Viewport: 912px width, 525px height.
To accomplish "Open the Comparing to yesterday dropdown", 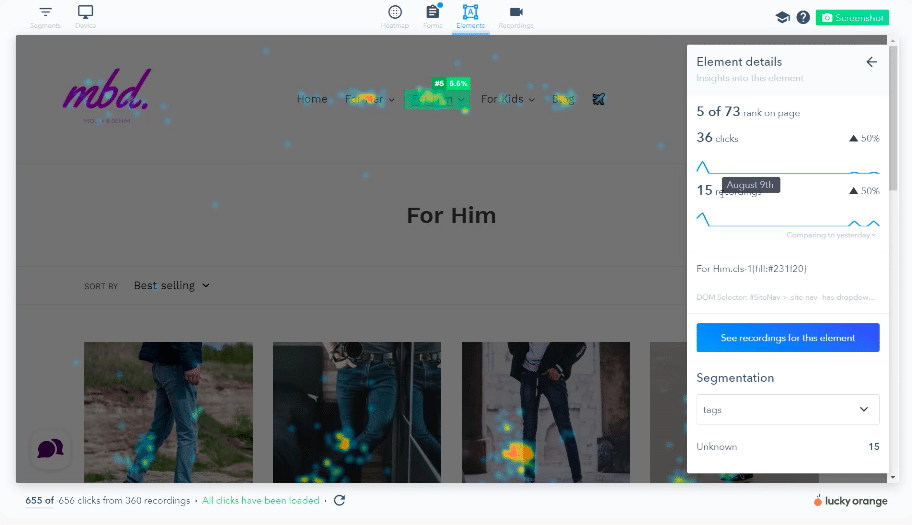I will [x=831, y=235].
